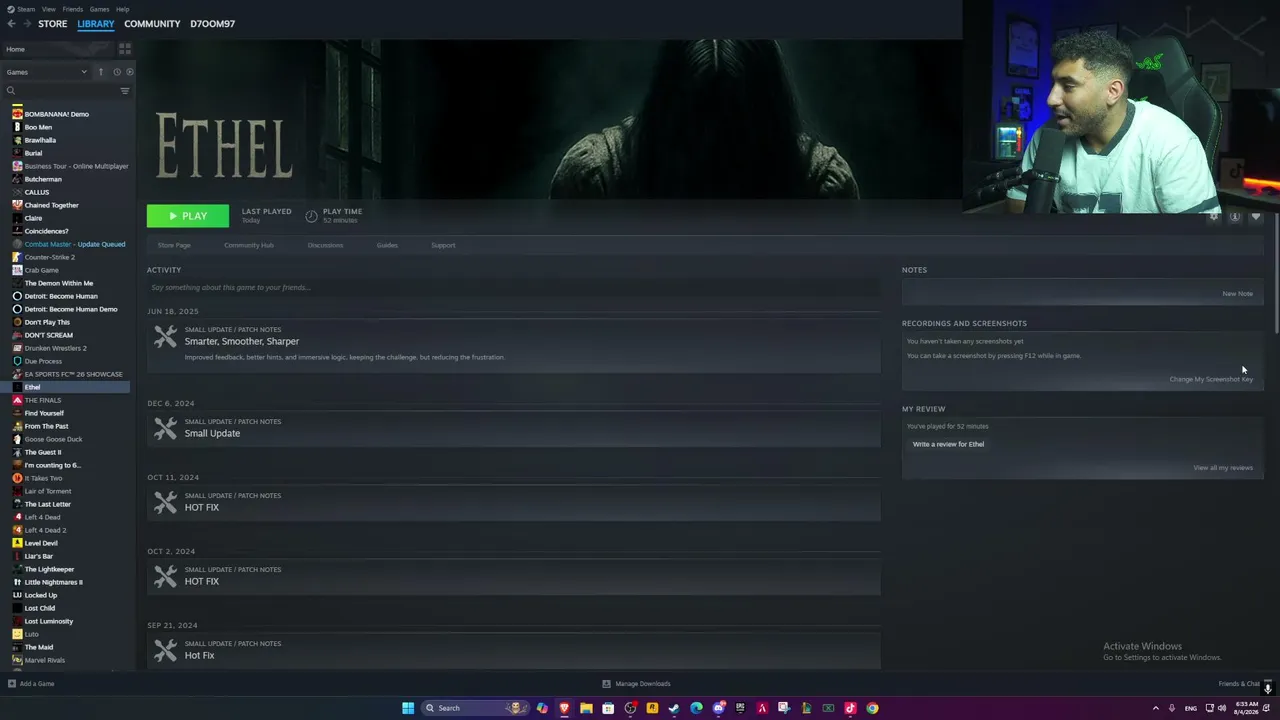Screen dimensions: 1280x720
Task: Toggle the ready-to-play filter icon
Action: coord(129,72)
